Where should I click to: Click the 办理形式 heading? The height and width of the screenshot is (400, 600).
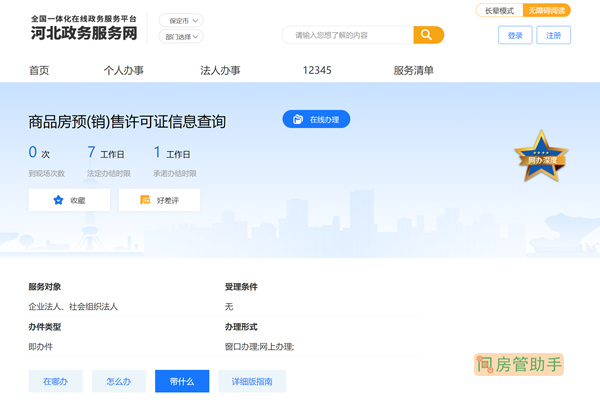coord(241,327)
